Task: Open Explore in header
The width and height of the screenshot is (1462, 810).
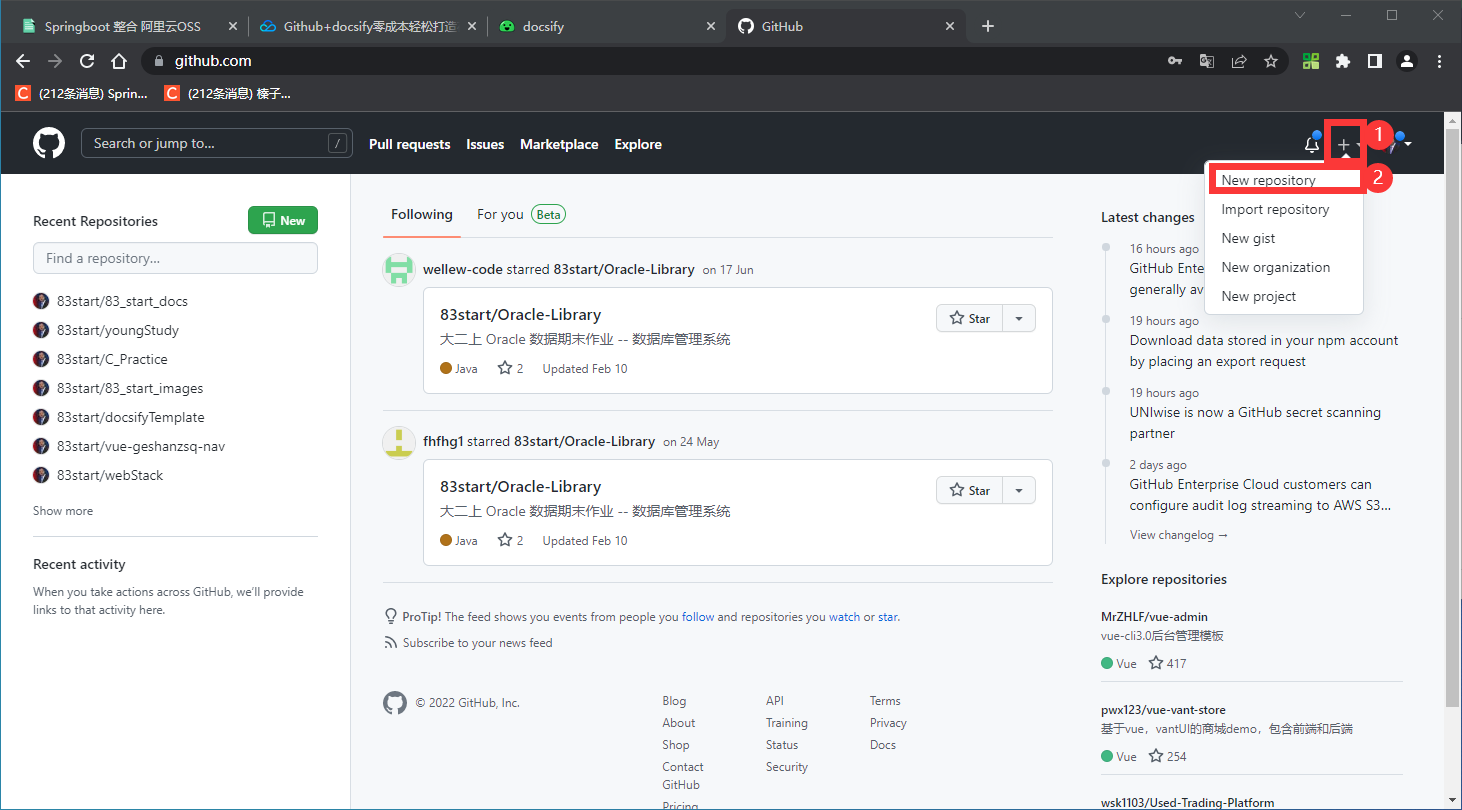Action: coord(638,144)
